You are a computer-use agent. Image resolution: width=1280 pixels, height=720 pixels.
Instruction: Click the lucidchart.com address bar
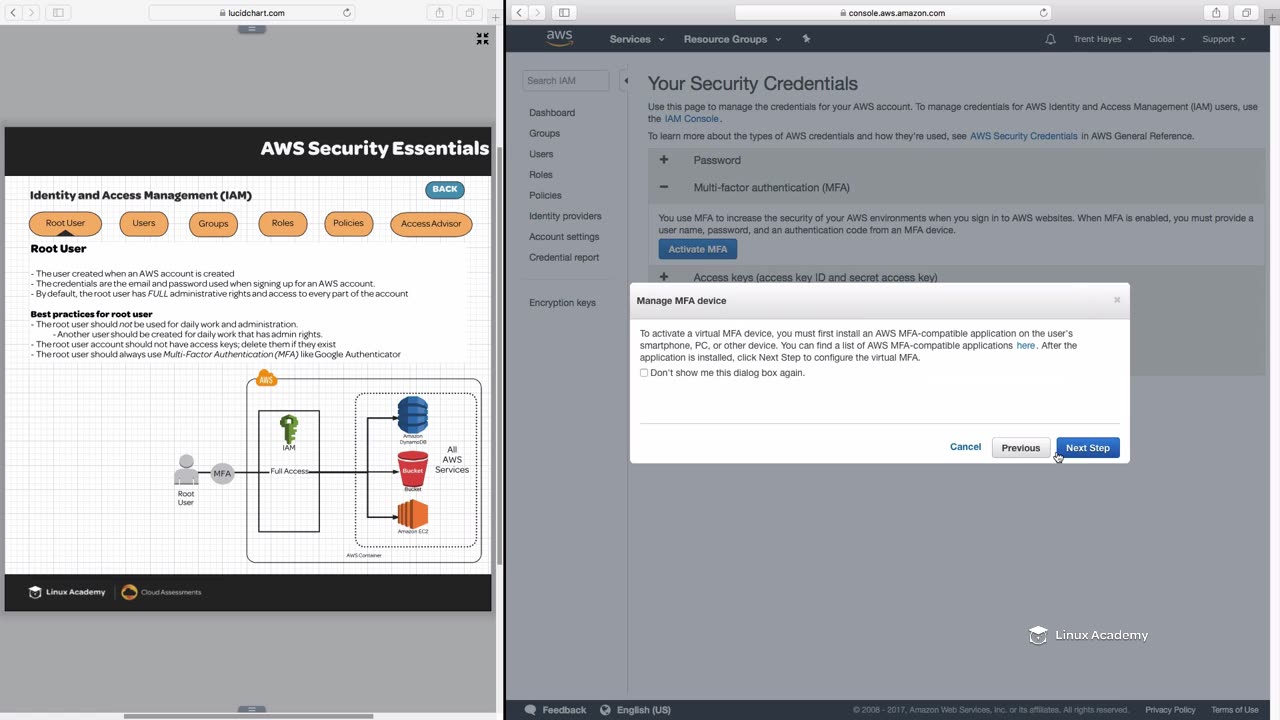point(250,13)
